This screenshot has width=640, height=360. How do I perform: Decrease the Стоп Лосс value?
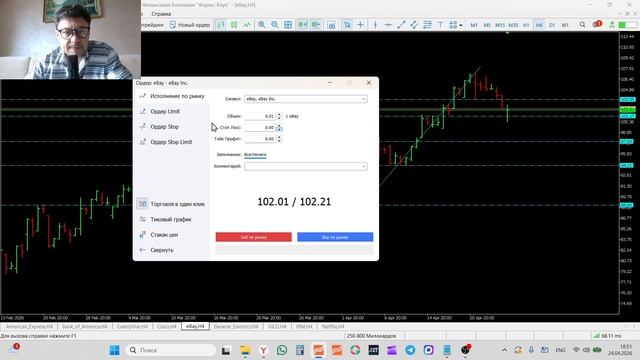(x=279, y=129)
